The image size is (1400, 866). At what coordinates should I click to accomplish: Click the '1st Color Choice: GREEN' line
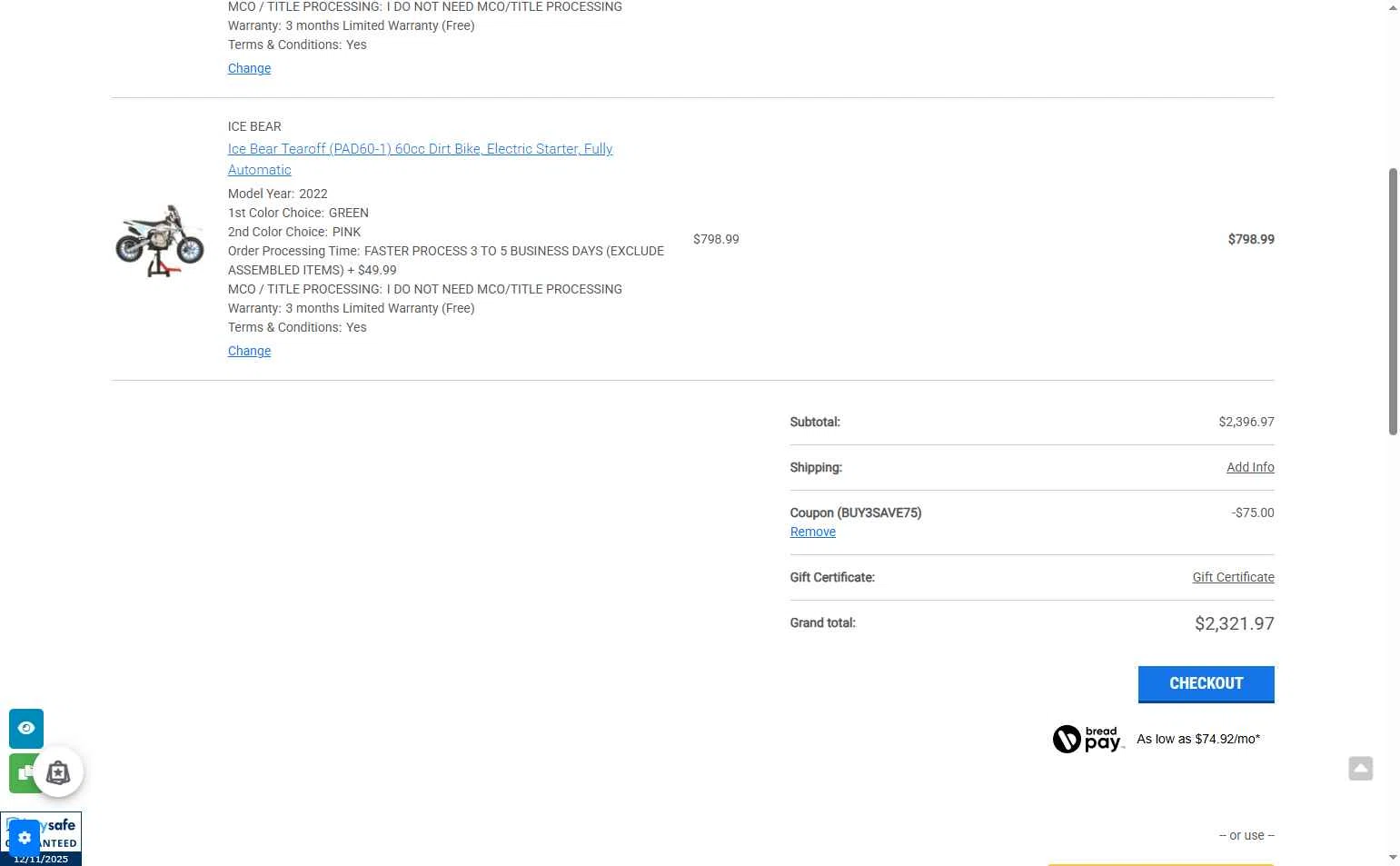tap(298, 213)
